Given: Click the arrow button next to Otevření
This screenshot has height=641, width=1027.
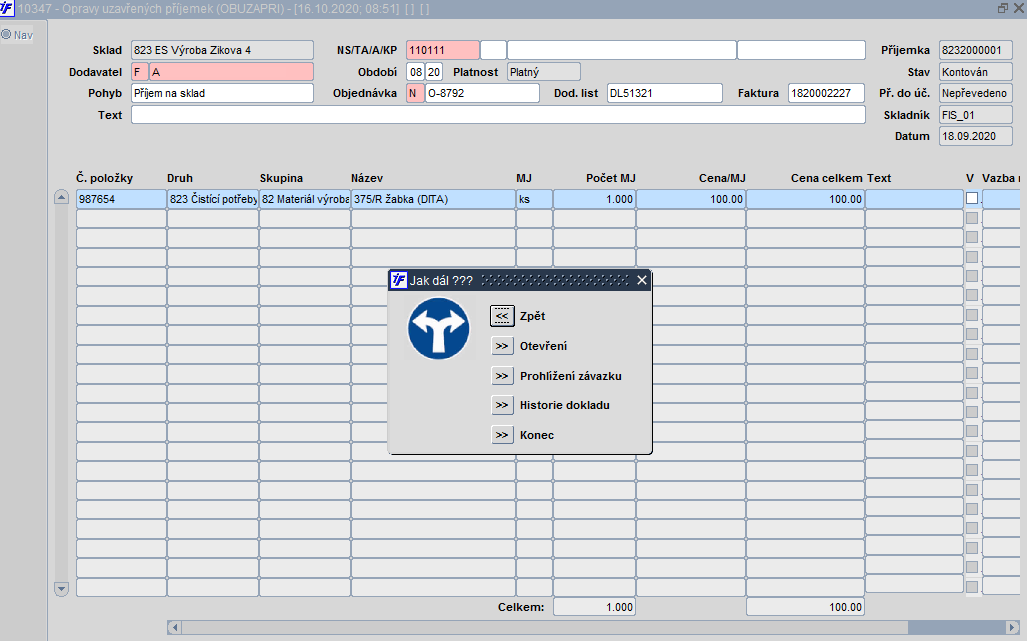Looking at the screenshot, I should point(502,346).
